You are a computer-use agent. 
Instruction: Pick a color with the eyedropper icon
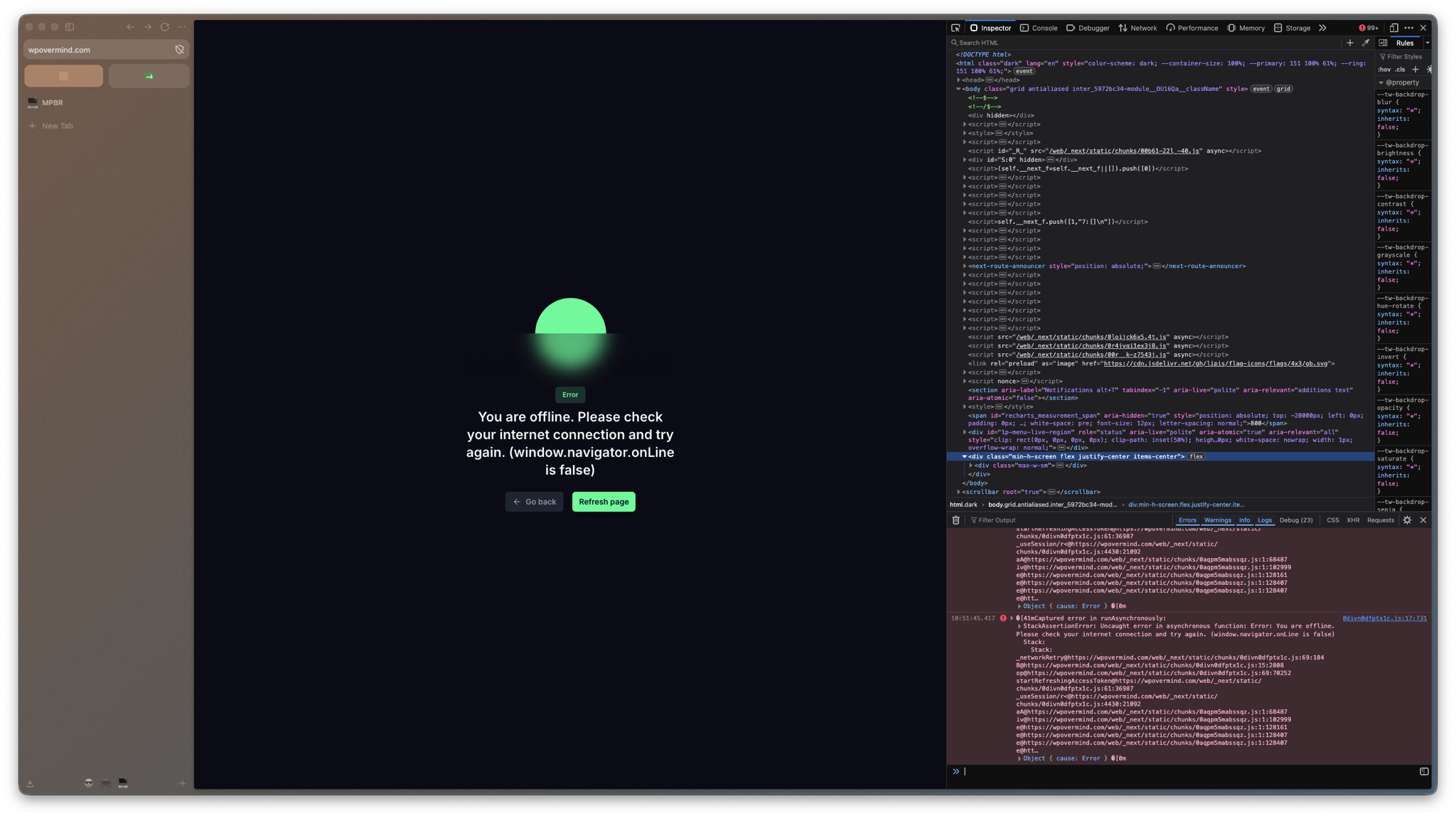coord(1365,43)
